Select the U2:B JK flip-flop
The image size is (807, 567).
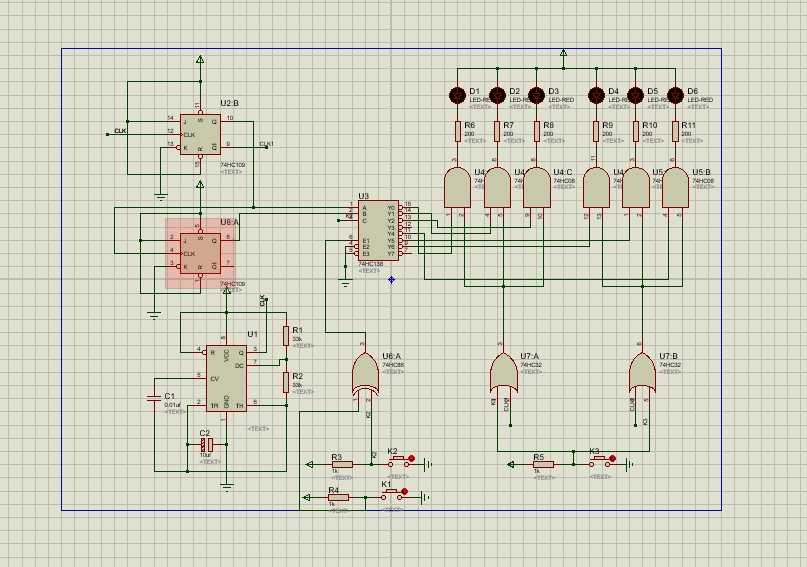pos(200,134)
